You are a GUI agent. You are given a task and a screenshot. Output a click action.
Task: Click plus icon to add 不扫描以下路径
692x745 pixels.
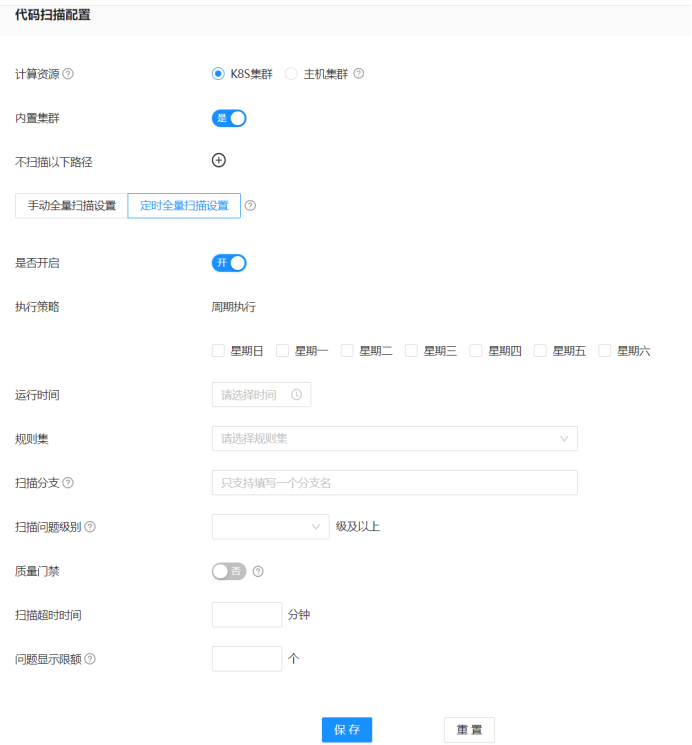coord(219,160)
